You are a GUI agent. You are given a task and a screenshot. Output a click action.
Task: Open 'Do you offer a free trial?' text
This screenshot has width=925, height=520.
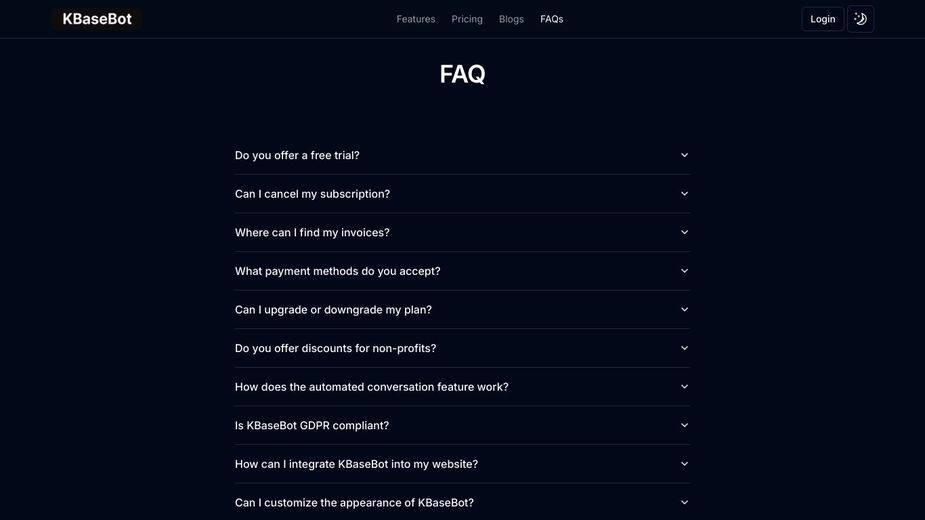[297, 155]
